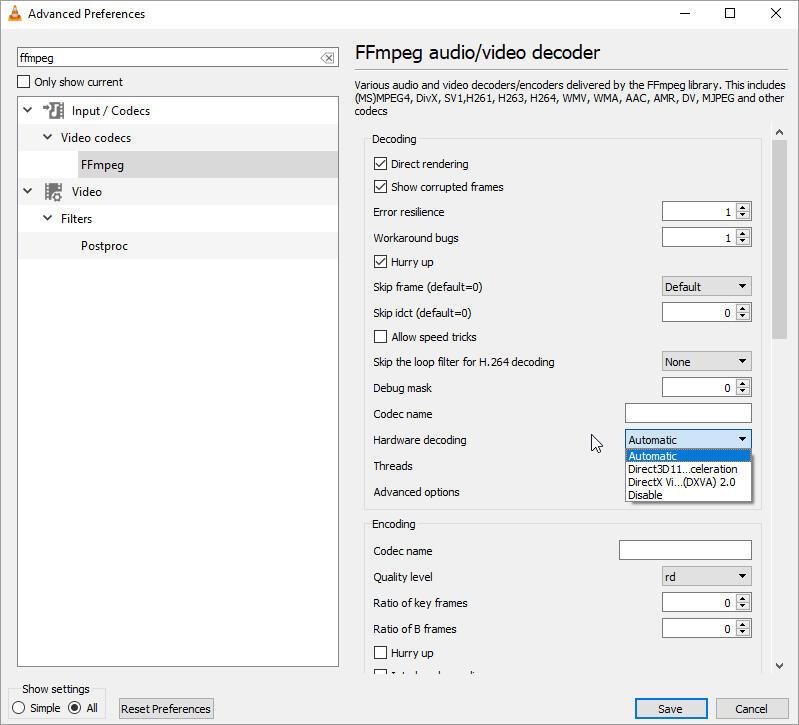Increase Ratio of B frames value

[743, 625]
